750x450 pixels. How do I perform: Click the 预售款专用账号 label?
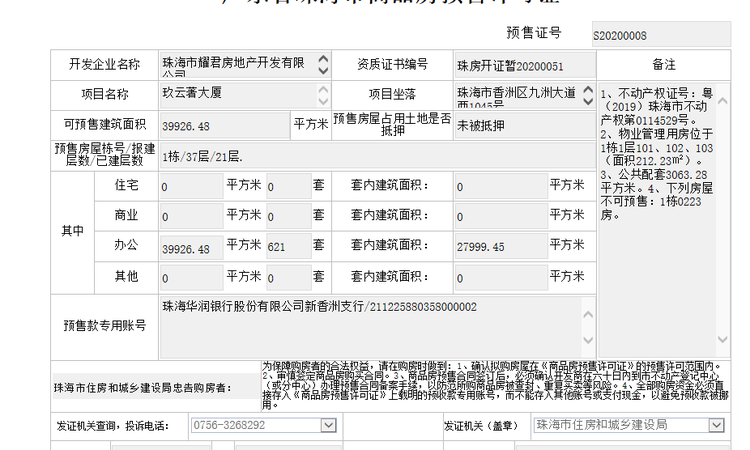pos(105,326)
